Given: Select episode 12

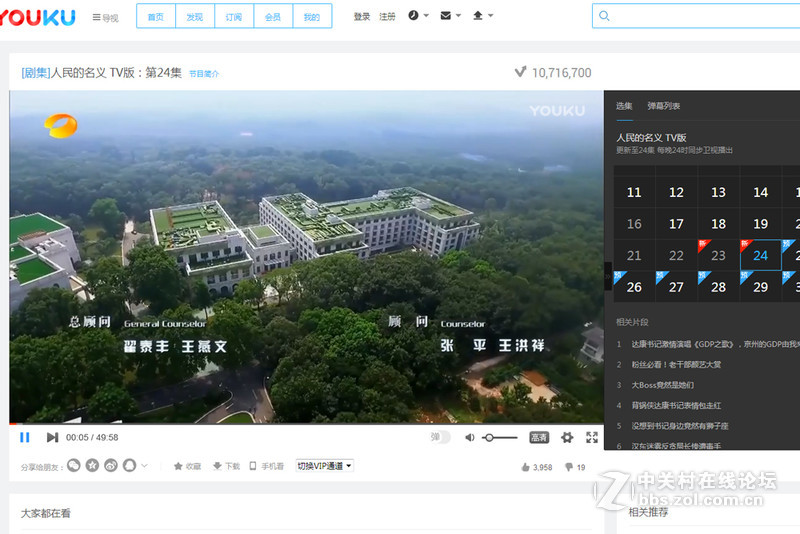Looking at the screenshot, I should point(677,192).
